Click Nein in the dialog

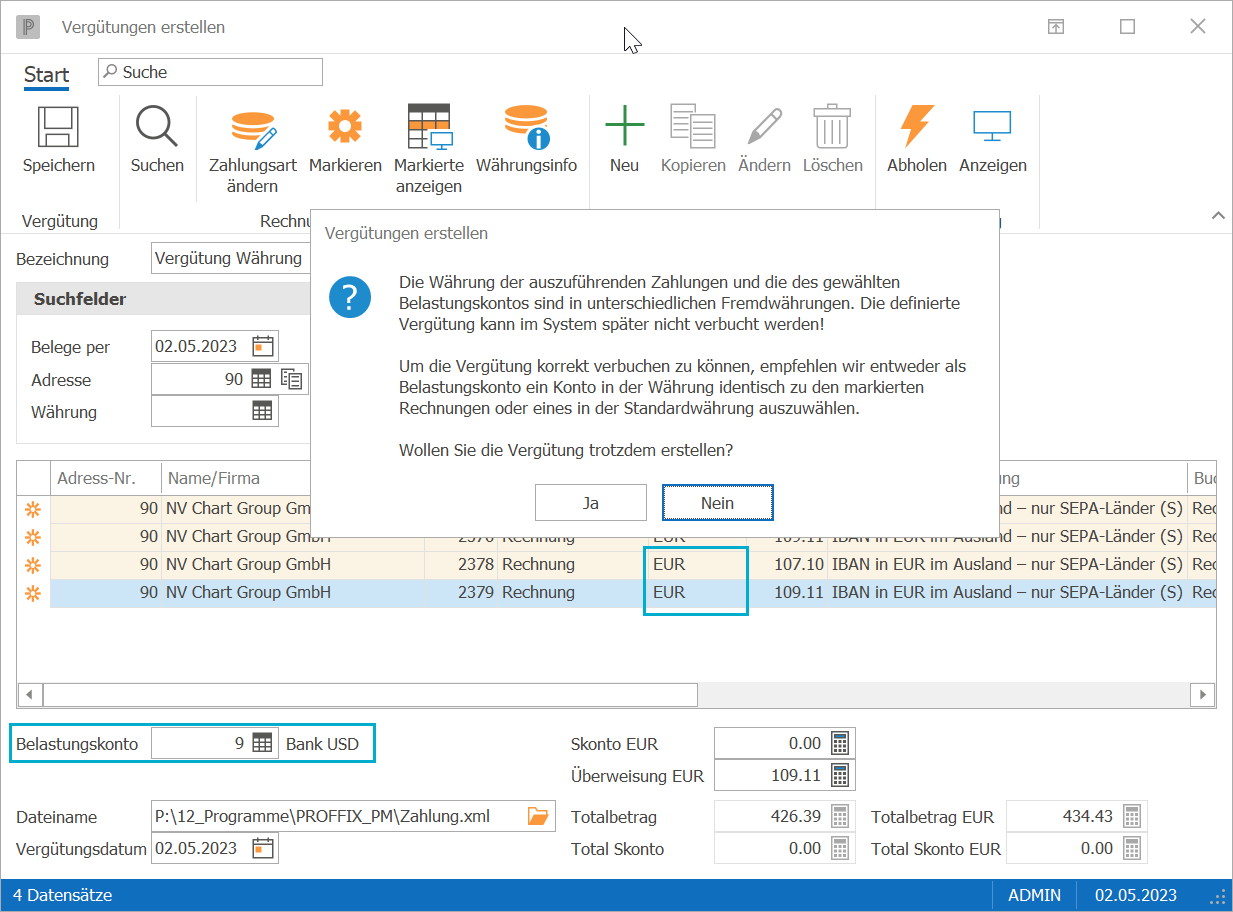pyautogui.click(x=717, y=503)
